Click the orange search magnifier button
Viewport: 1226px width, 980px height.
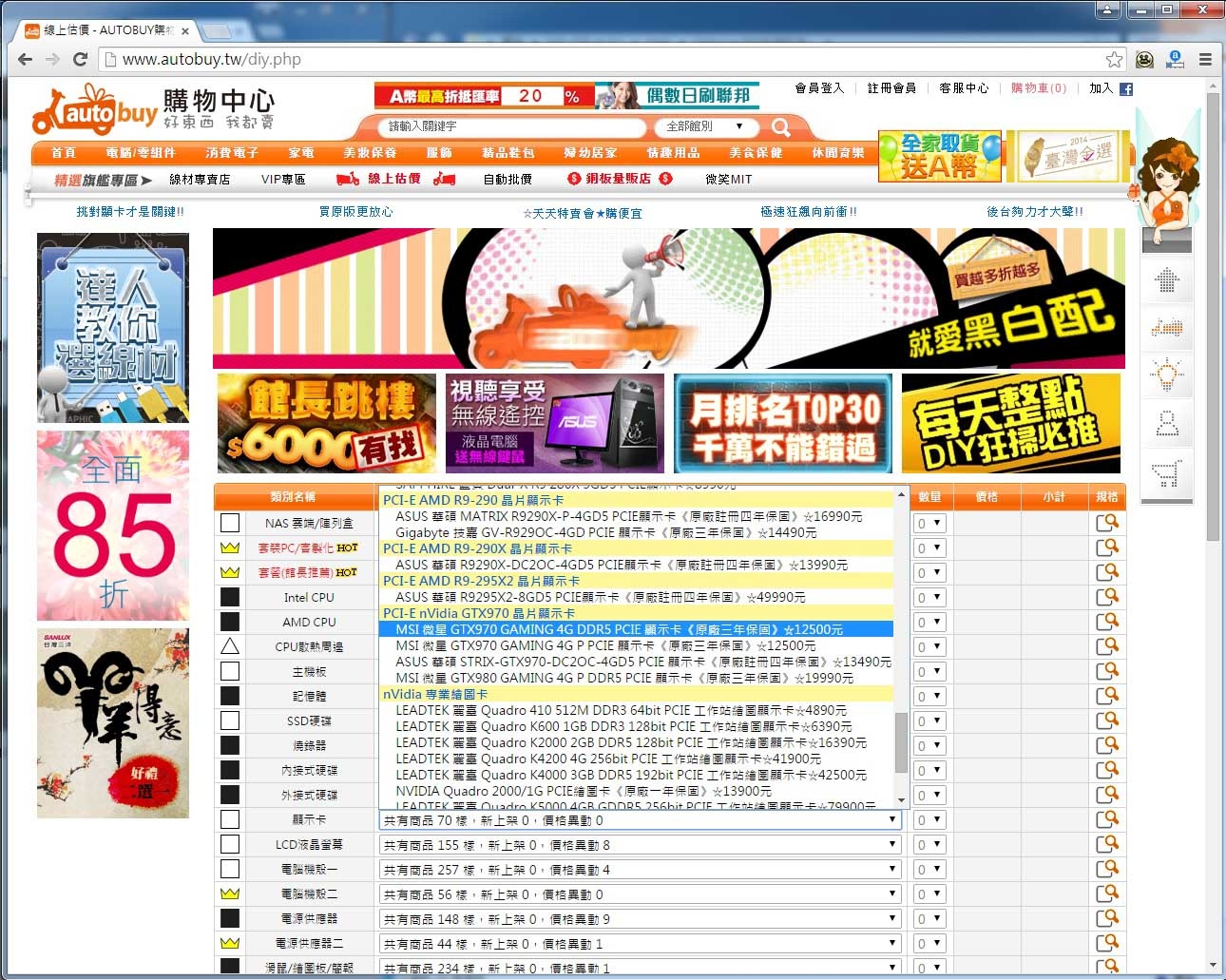[x=780, y=126]
